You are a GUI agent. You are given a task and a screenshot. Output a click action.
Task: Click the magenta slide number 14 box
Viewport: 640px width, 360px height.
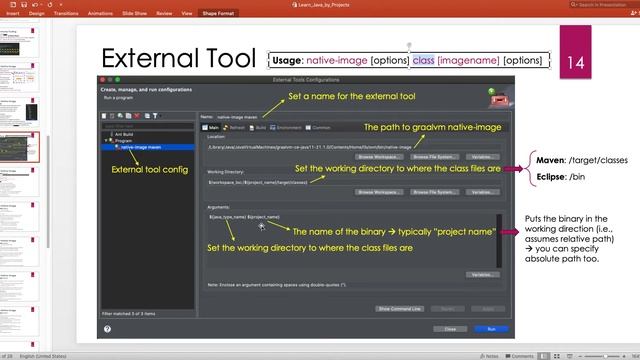576,52
